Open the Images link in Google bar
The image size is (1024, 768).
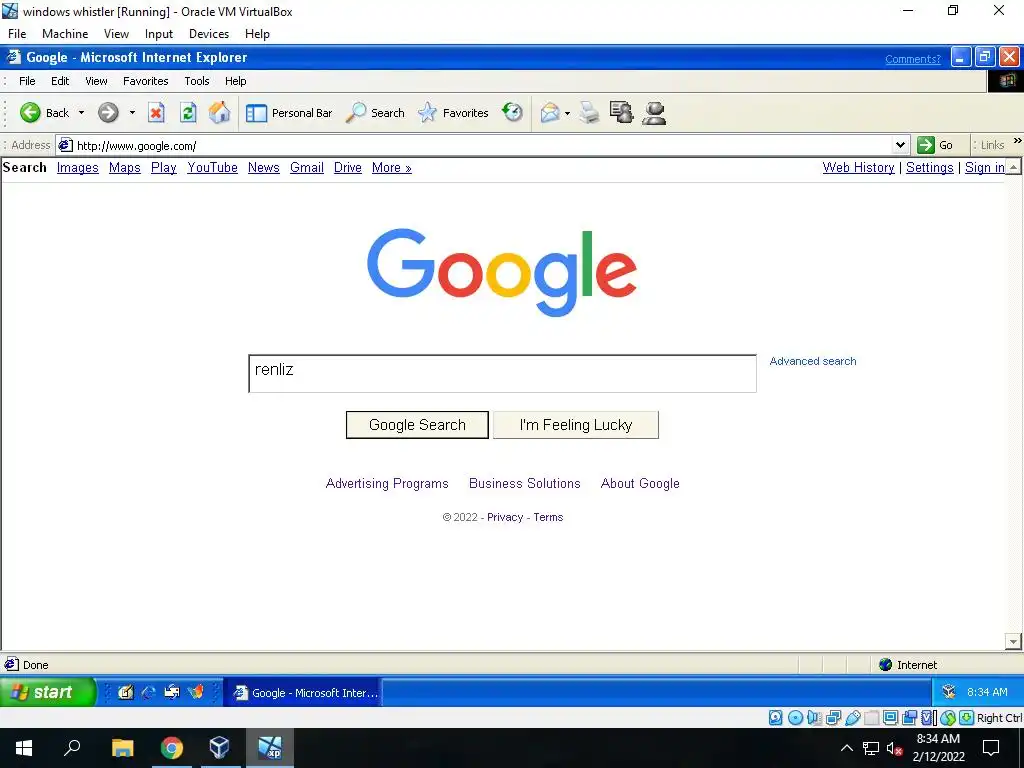click(x=78, y=168)
